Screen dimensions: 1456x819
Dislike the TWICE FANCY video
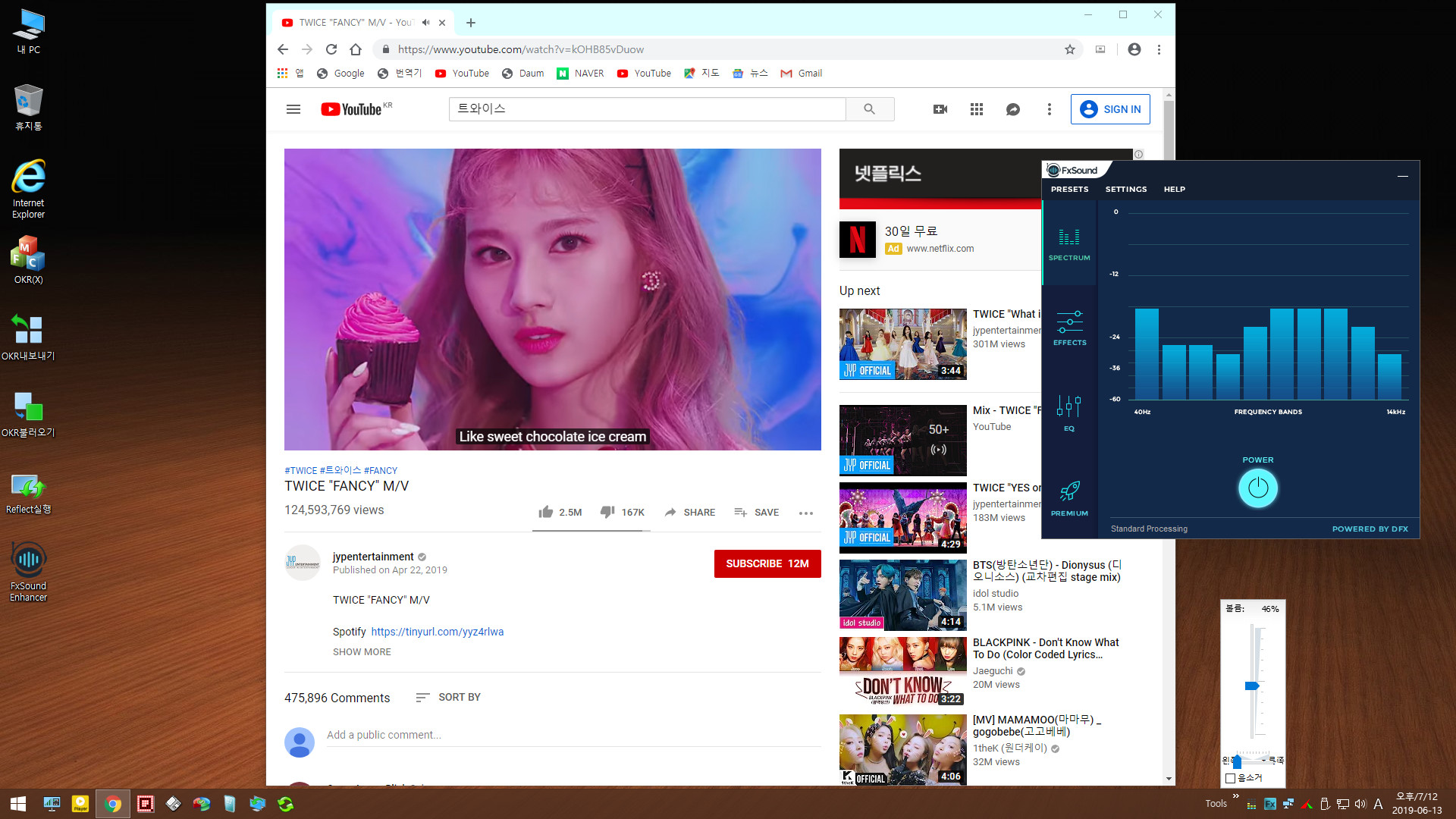[x=623, y=513]
